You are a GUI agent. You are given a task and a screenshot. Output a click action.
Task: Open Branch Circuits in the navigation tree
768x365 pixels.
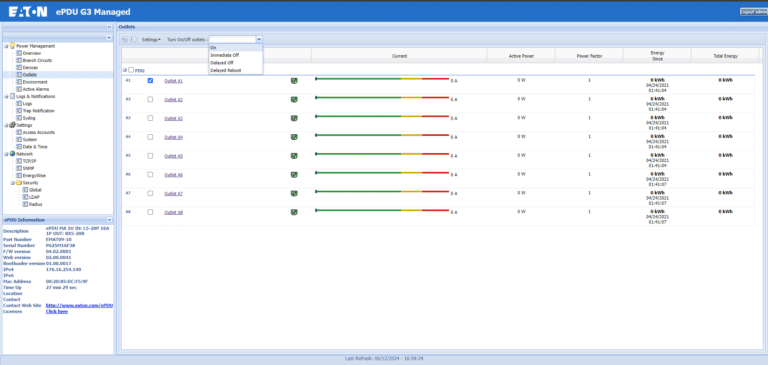point(37,60)
